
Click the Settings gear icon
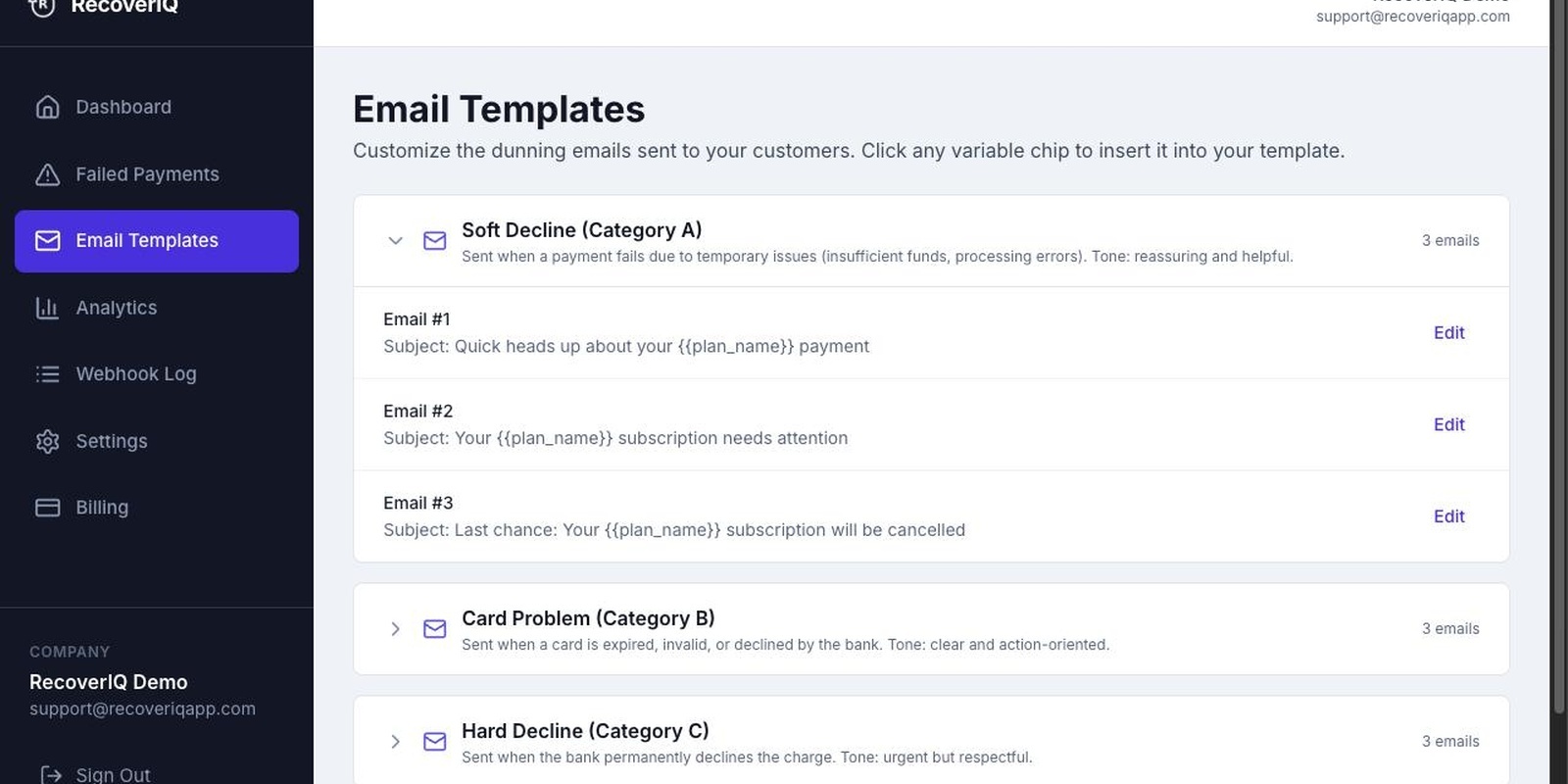tap(47, 441)
